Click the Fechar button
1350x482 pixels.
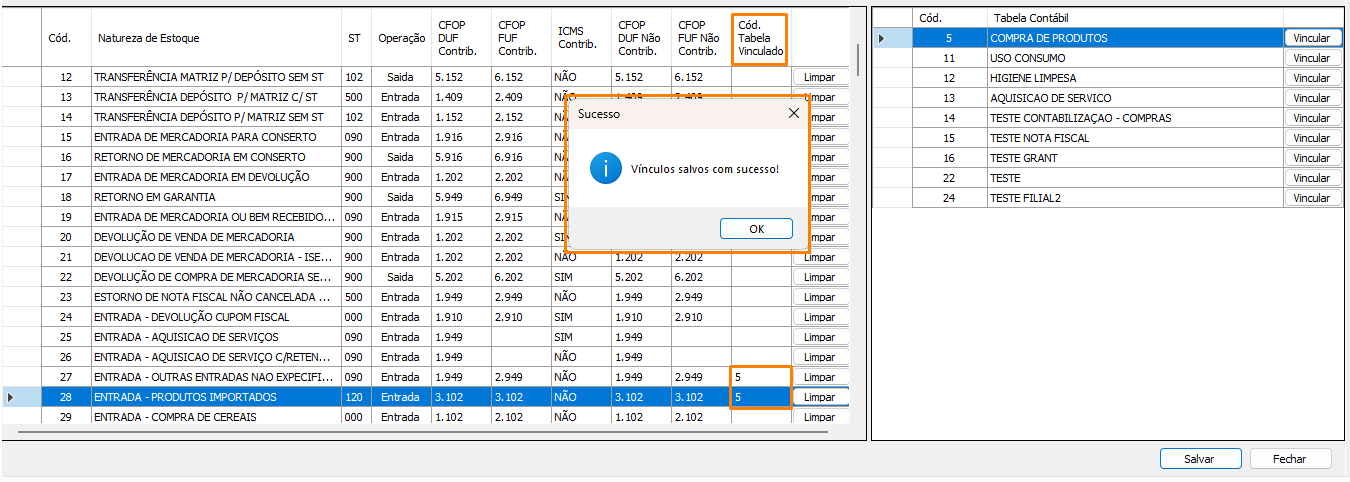1290,459
